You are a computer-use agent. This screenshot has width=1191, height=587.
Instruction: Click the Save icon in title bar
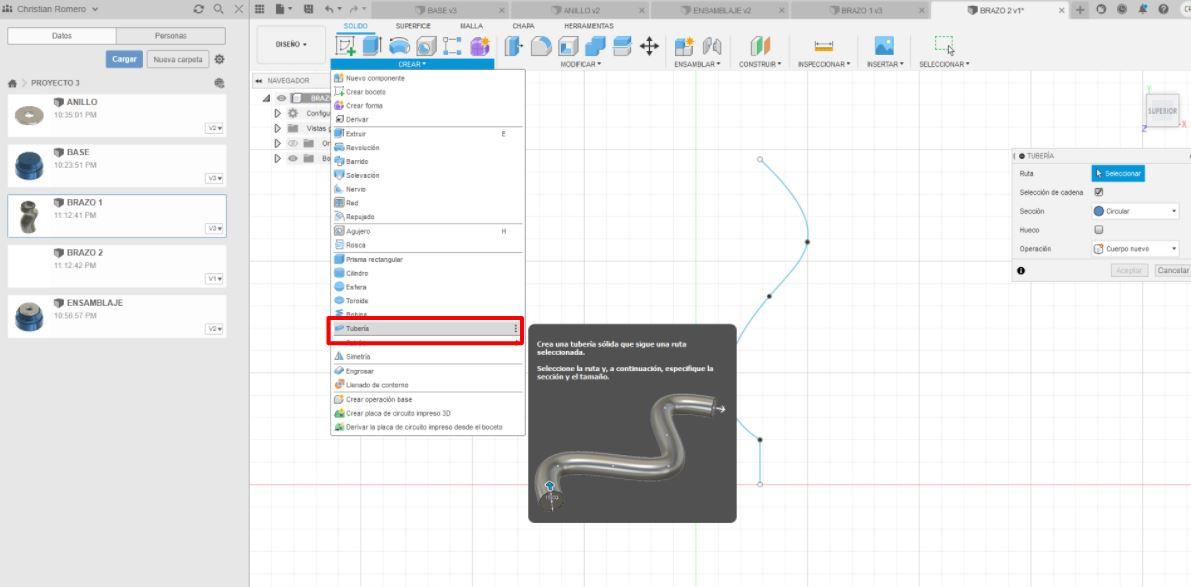[x=308, y=9]
